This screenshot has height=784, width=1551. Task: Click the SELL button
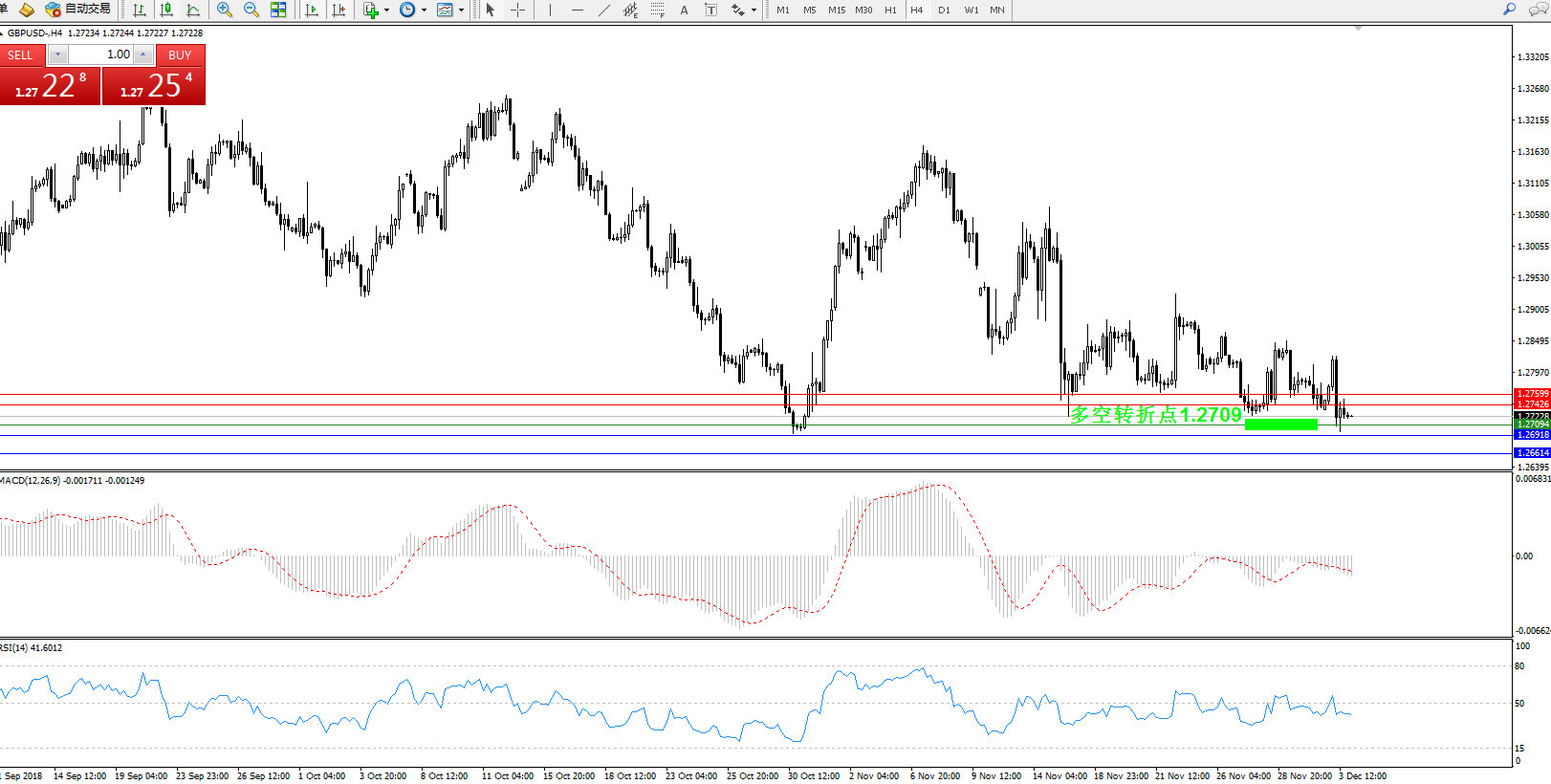click(x=21, y=55)
